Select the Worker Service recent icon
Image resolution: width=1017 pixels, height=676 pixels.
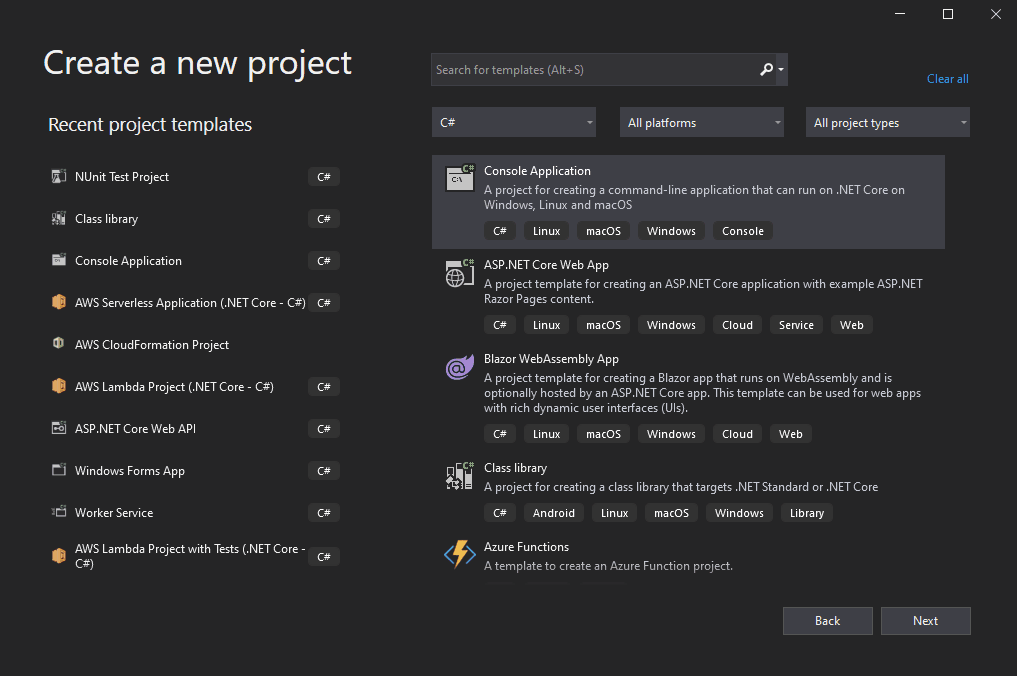click(58, 513)
